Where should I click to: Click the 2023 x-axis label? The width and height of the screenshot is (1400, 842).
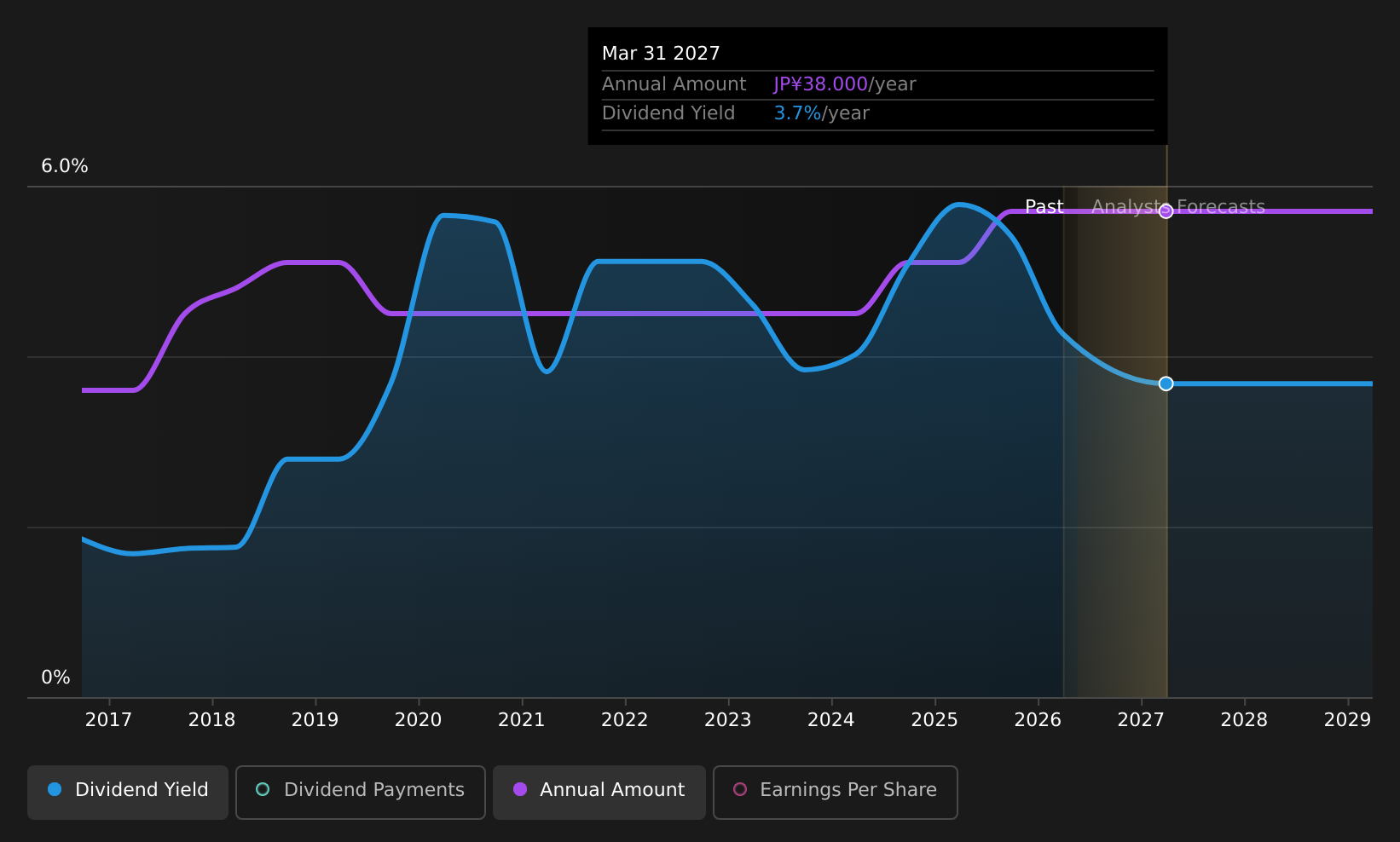tap(727, 720)
